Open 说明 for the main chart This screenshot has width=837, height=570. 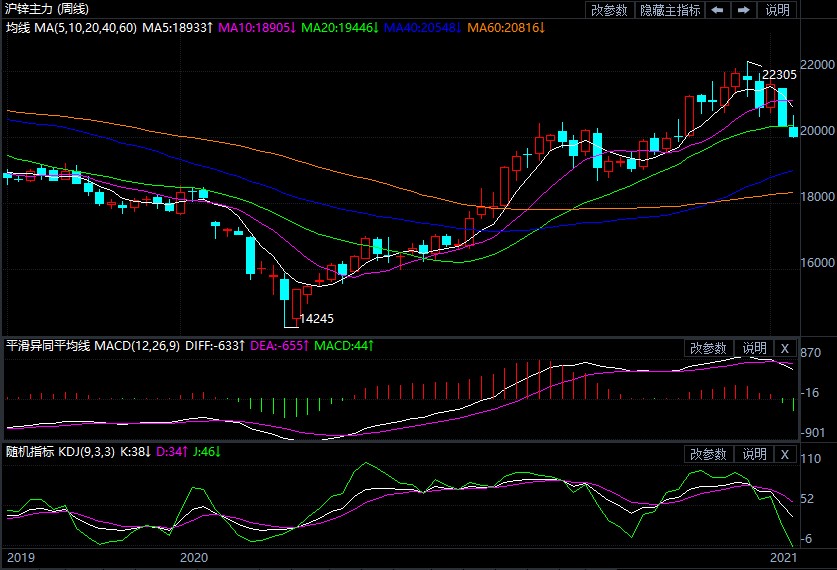[777, 10]
